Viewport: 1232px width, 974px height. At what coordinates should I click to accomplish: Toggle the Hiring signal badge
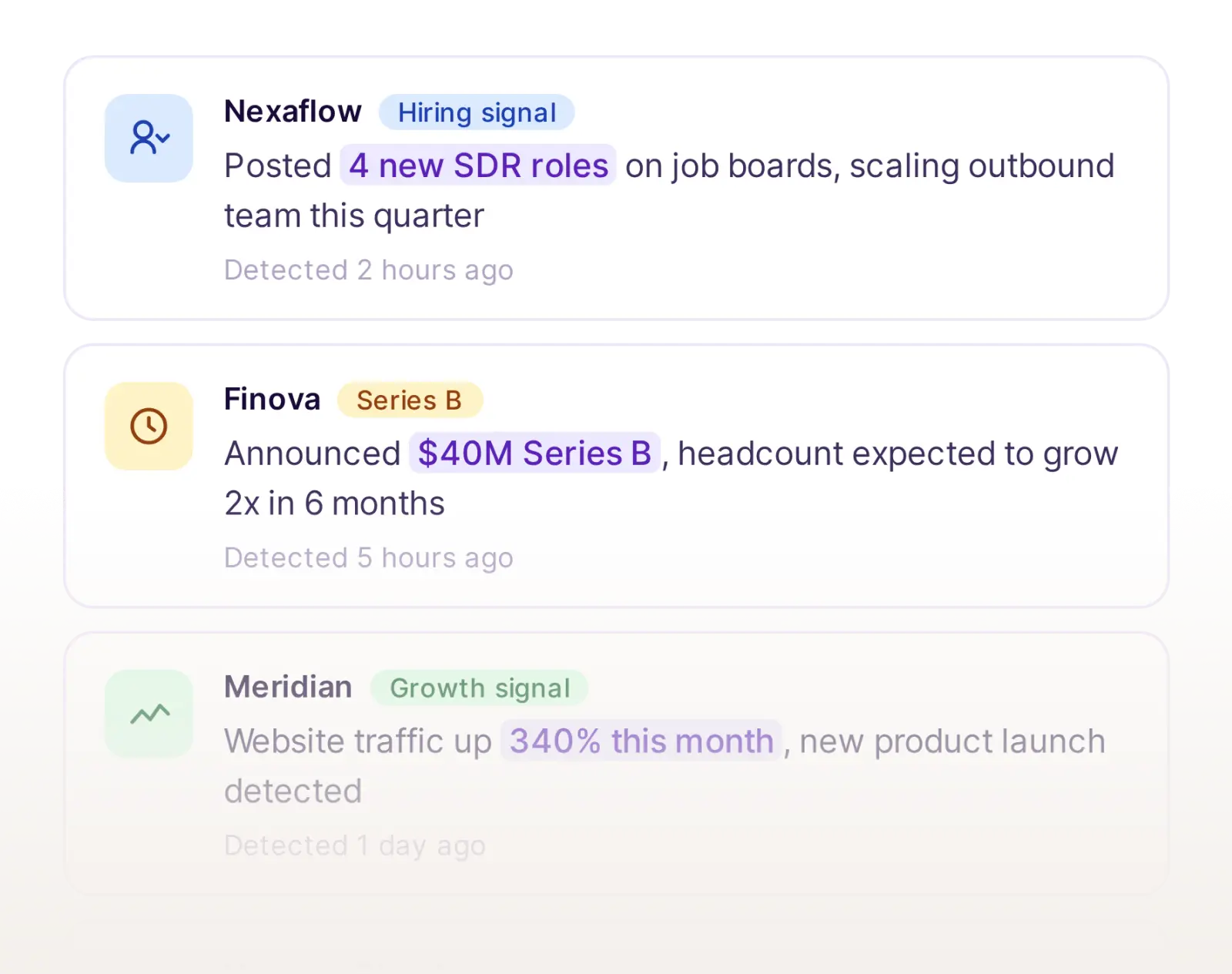tap(477, 112)
